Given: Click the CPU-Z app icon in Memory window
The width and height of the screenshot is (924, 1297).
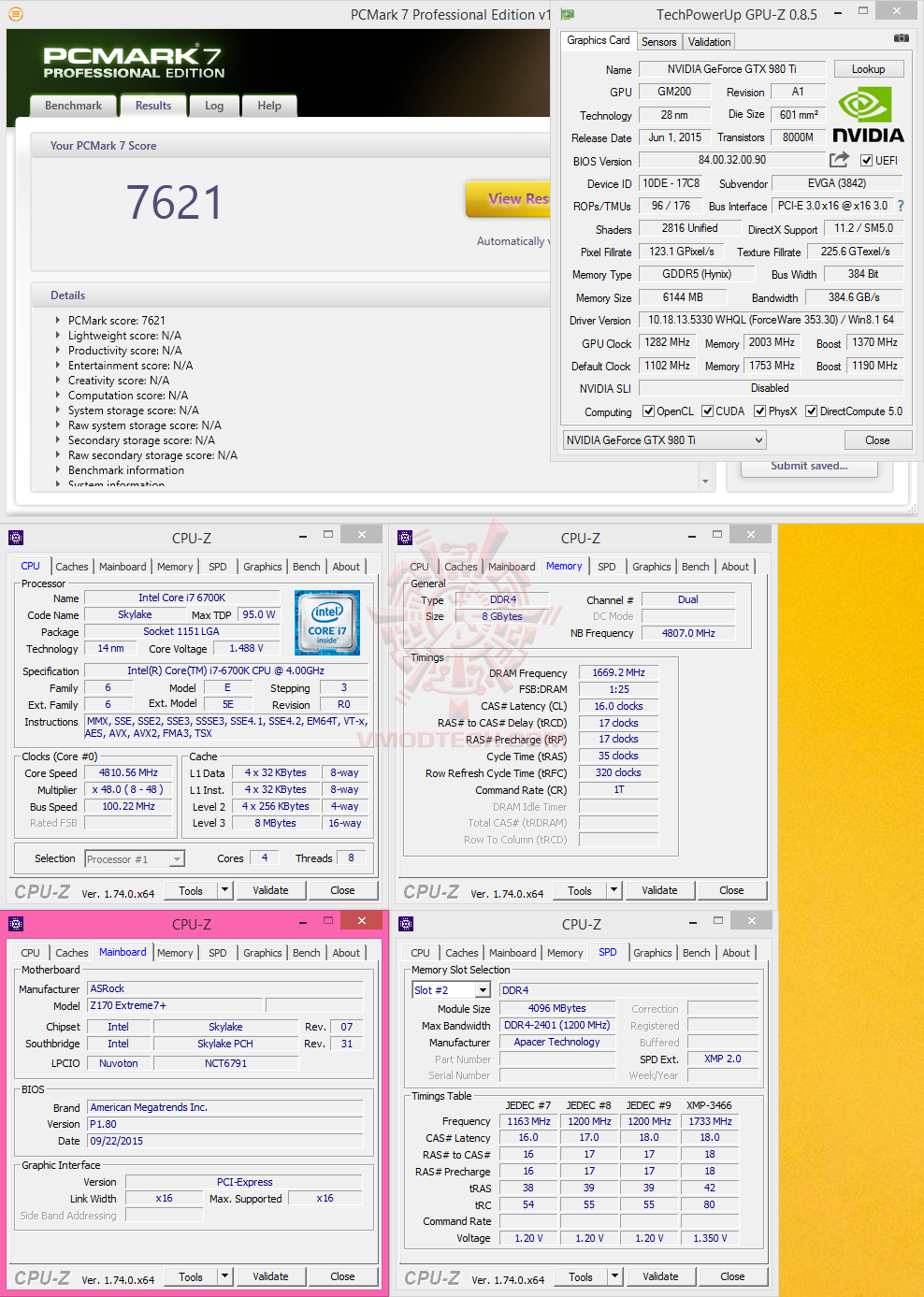Looking at the screenshot, I should coord(405,538).
